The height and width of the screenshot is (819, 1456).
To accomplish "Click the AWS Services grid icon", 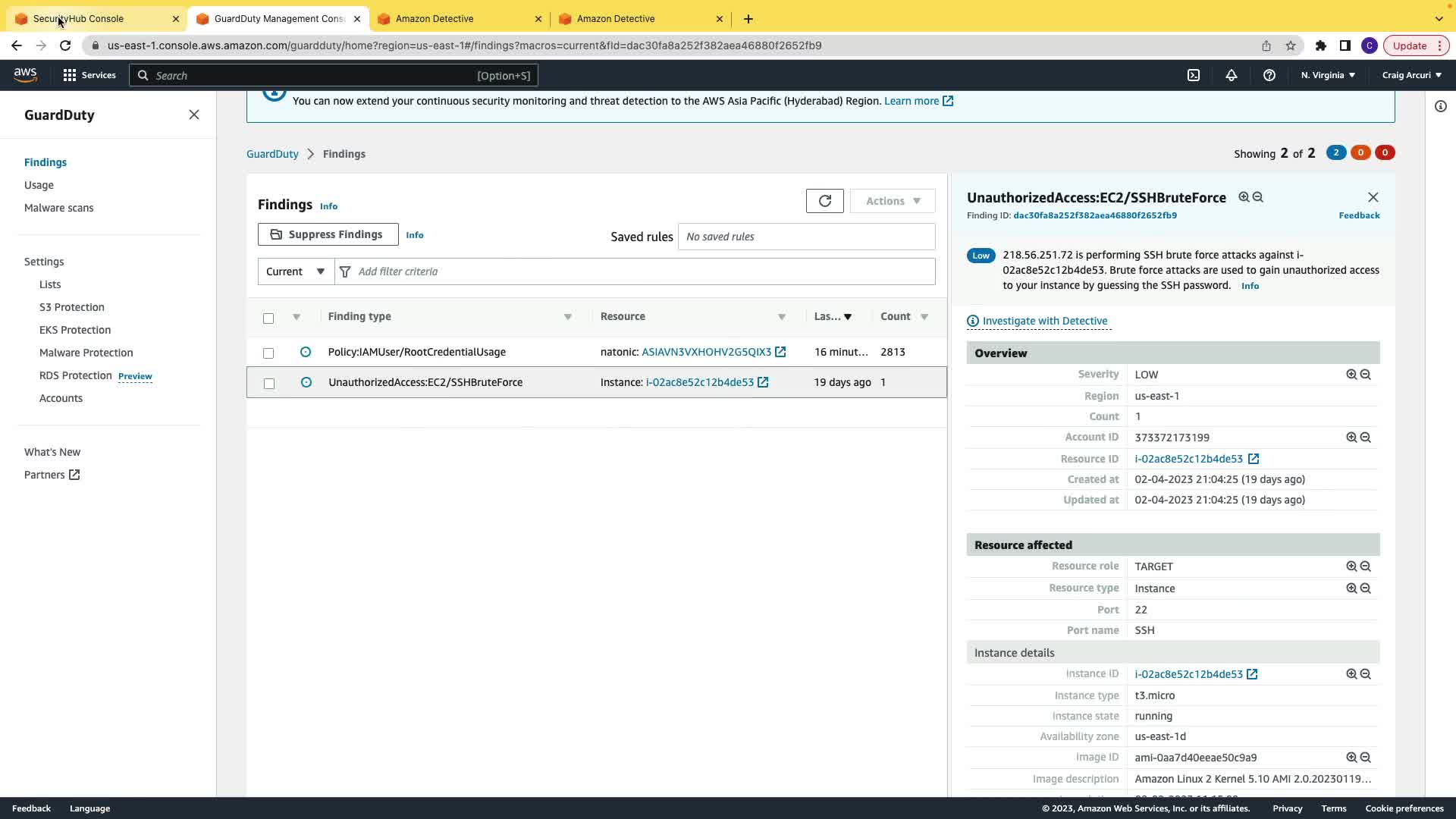I will pyautogui.click(x=70, y=75).
